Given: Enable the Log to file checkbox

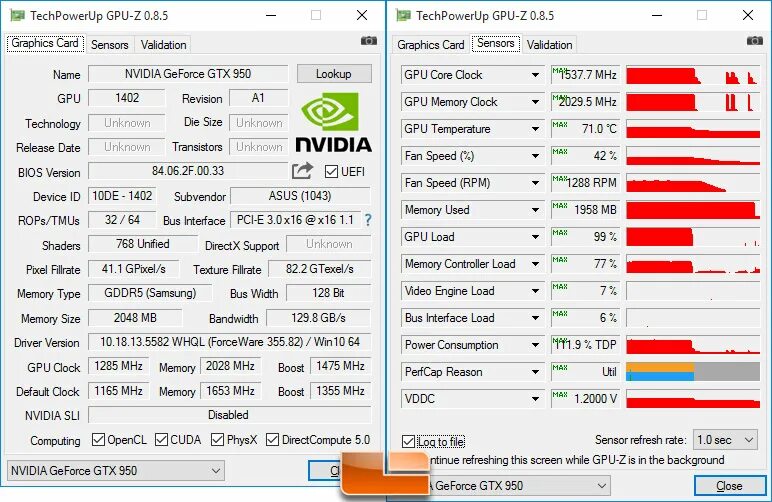Looking at the screenshot, I should (408, 441).
